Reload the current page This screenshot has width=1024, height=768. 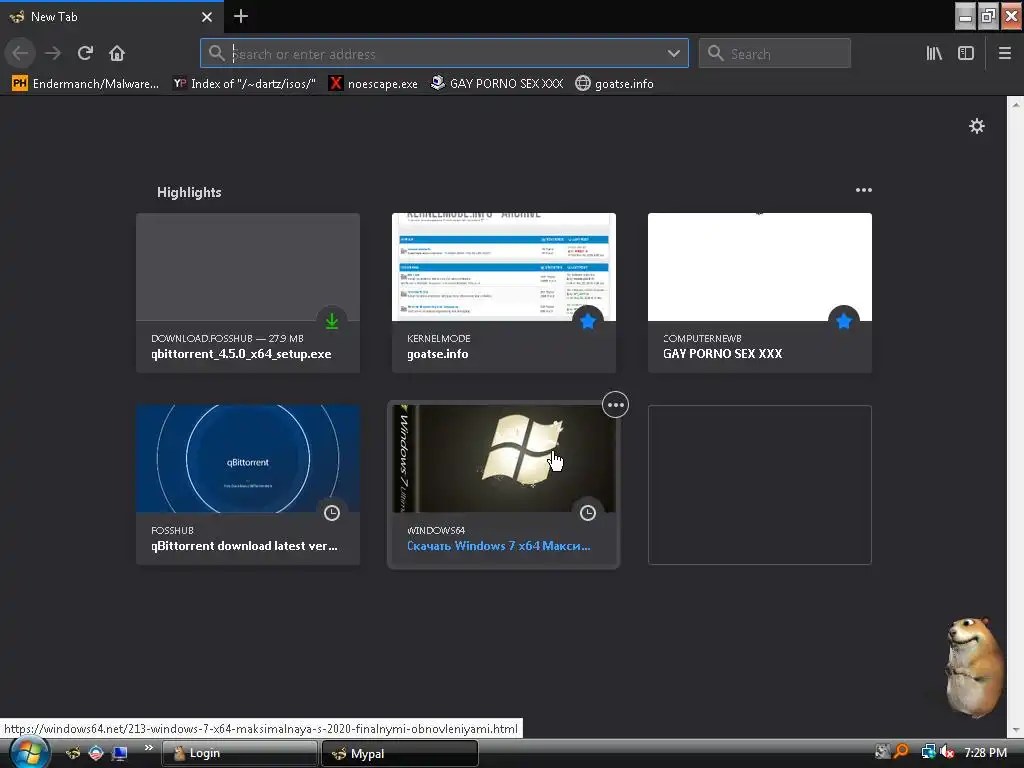(85, 53)
